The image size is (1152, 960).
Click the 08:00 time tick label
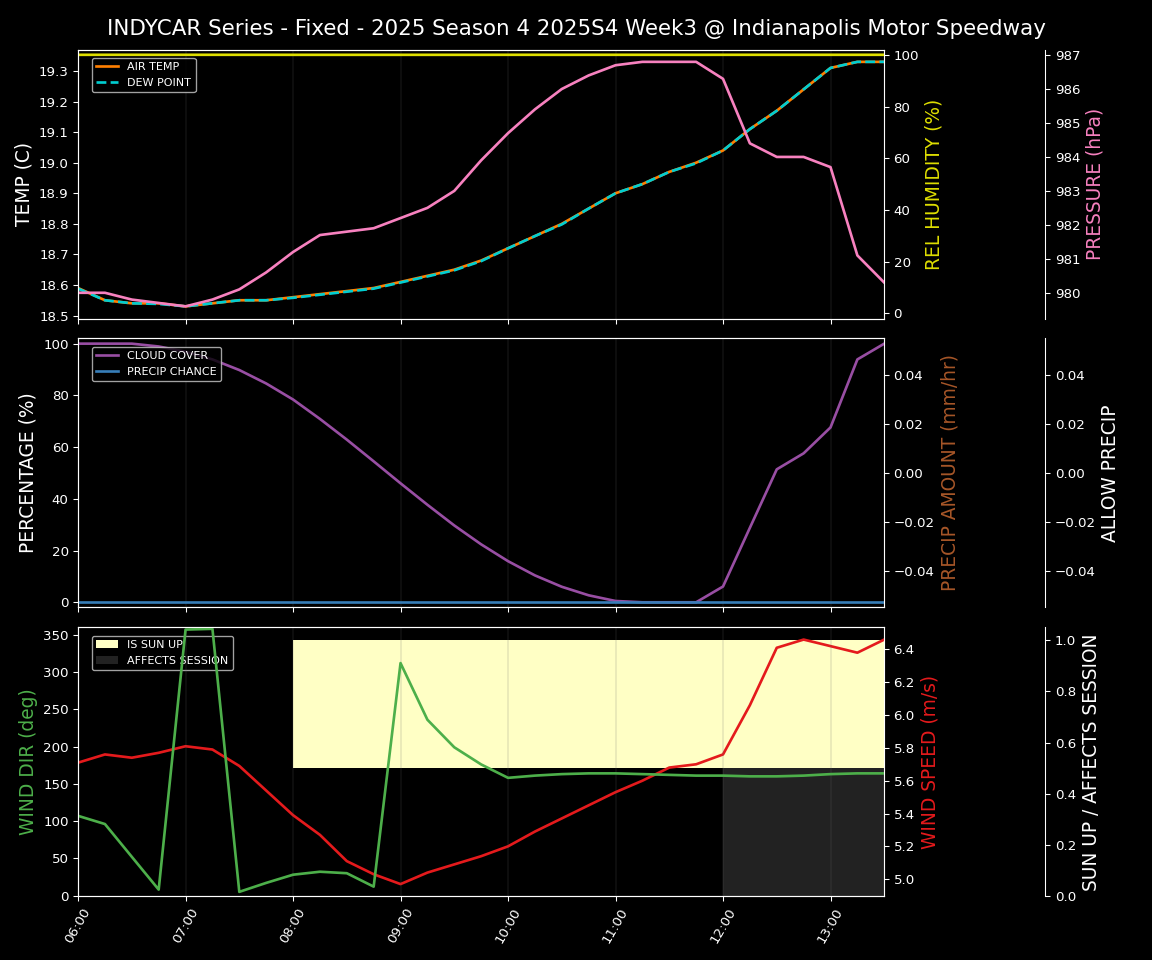coord(292,925)
